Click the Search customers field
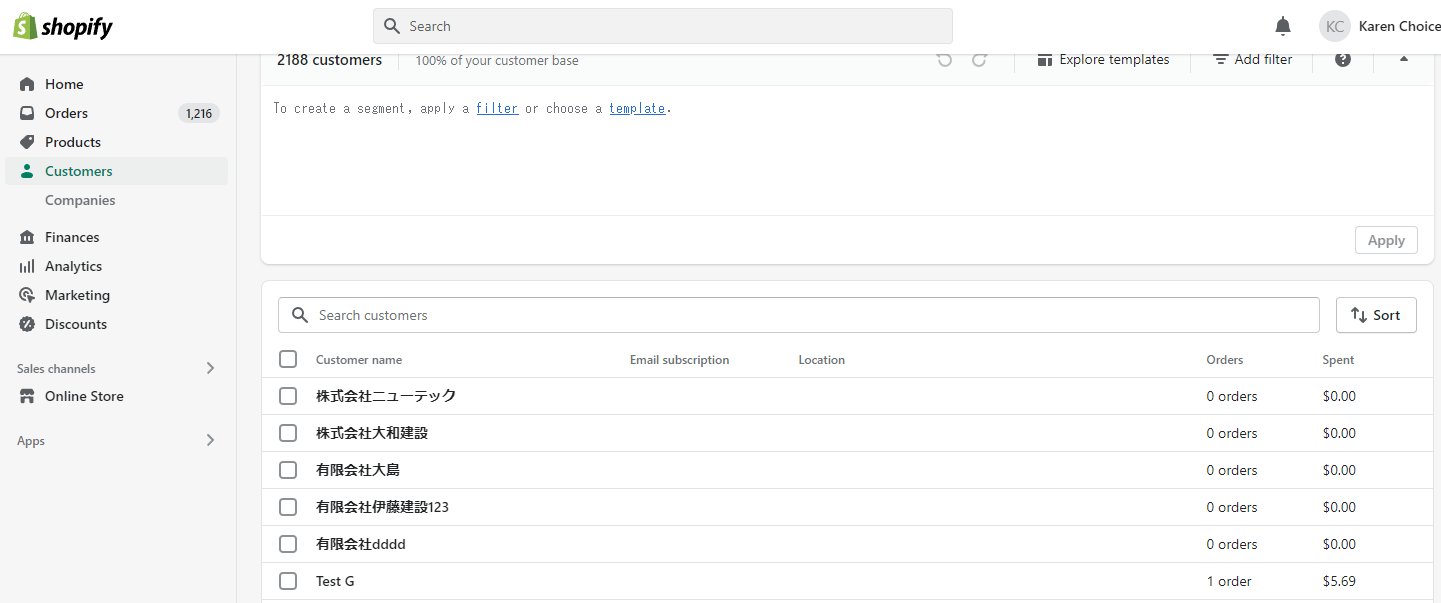 pos(798,315)
